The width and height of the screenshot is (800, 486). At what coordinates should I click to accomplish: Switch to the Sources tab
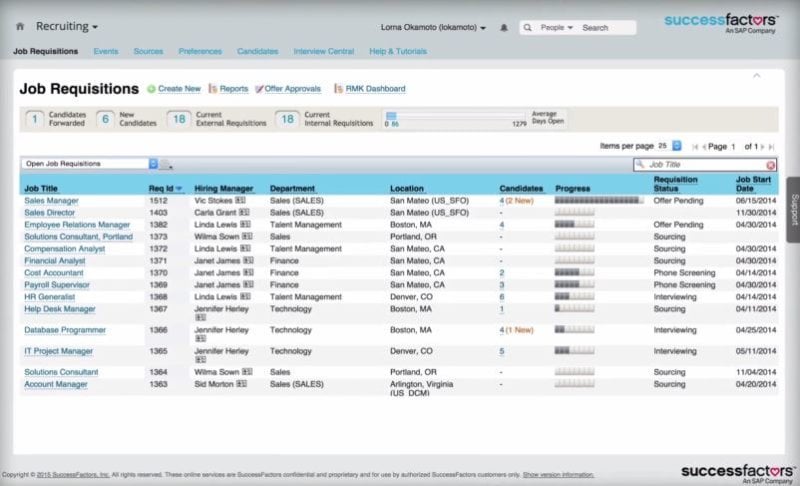[148, 52]
